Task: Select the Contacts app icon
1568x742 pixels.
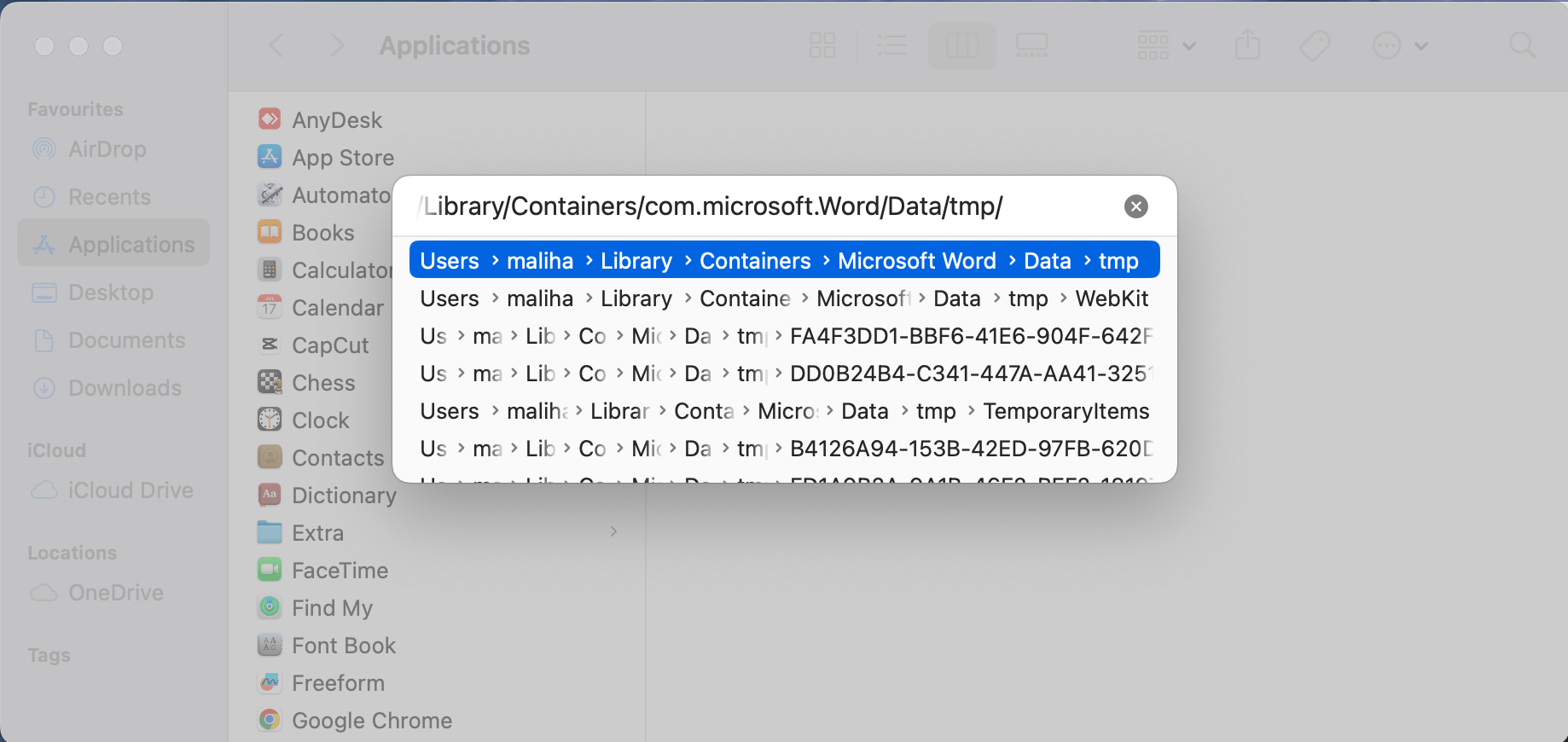Action: point(270,457)
